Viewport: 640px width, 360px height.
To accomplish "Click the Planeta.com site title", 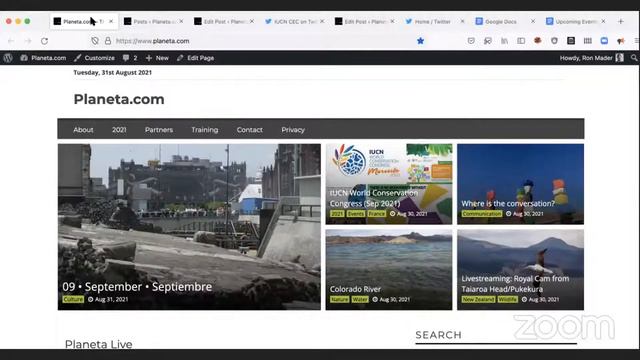I will click(119, 99).
